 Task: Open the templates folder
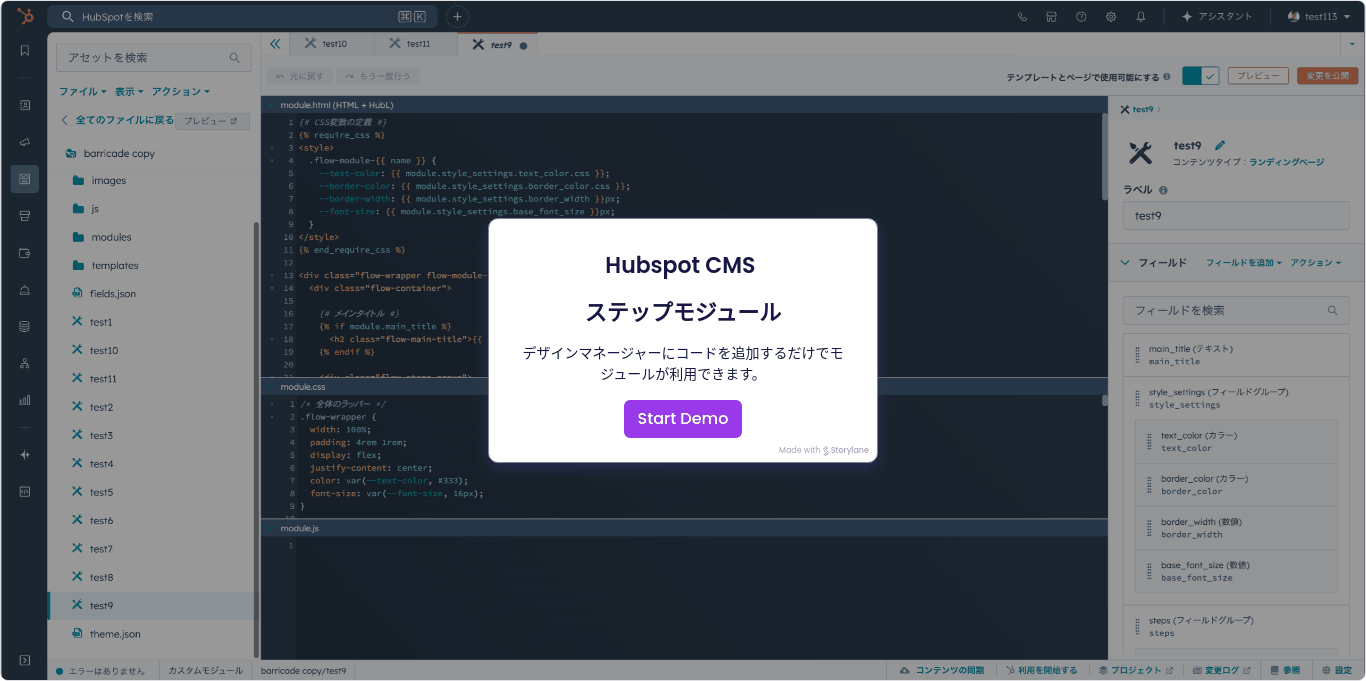pyautogui.click(x=114, y=266)
